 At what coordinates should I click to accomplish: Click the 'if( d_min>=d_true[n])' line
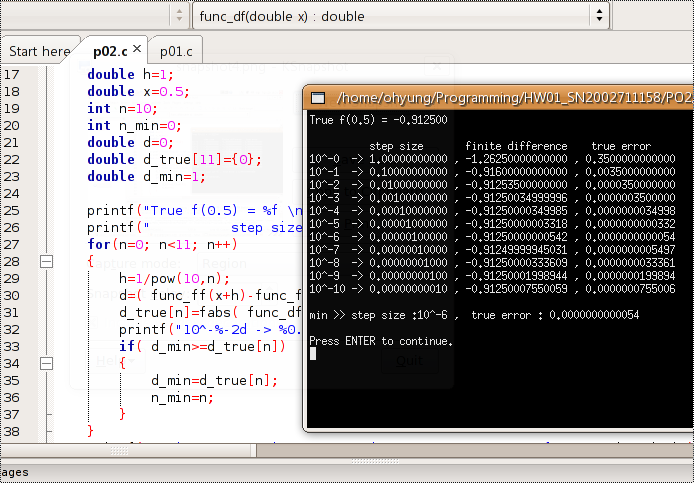(202, 346)
